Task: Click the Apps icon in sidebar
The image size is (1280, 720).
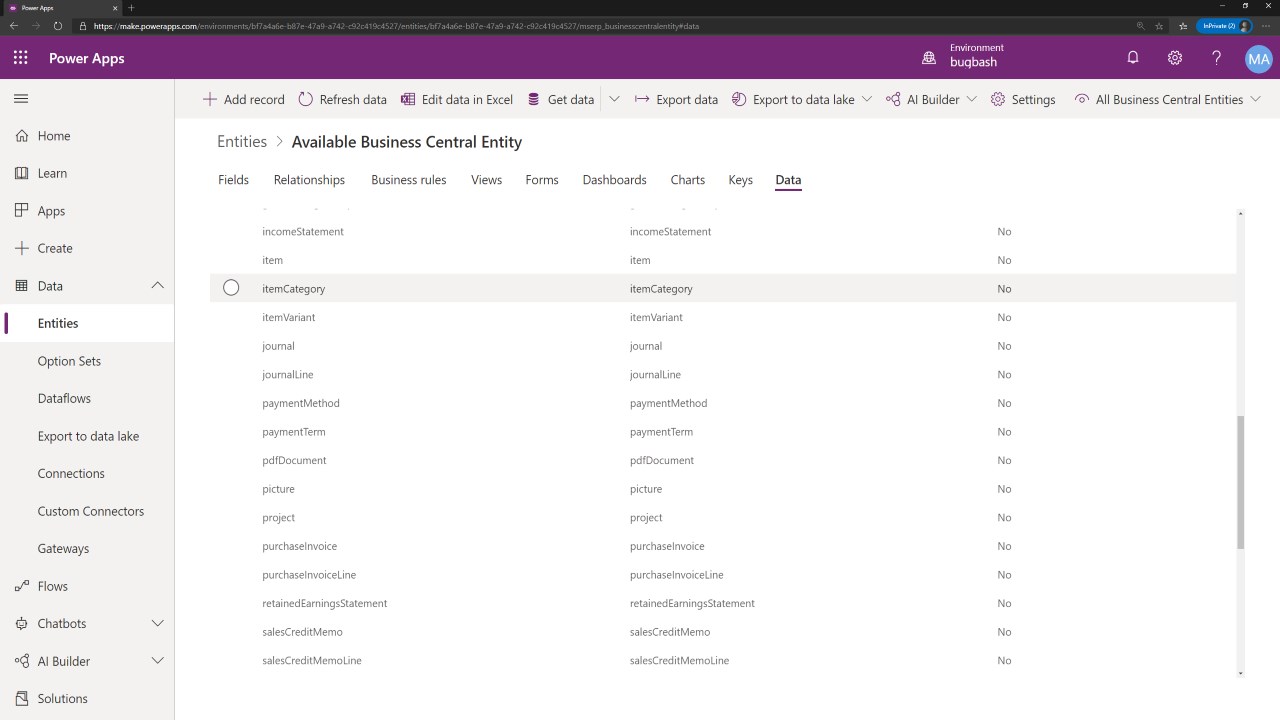Action: click(21, 211)
